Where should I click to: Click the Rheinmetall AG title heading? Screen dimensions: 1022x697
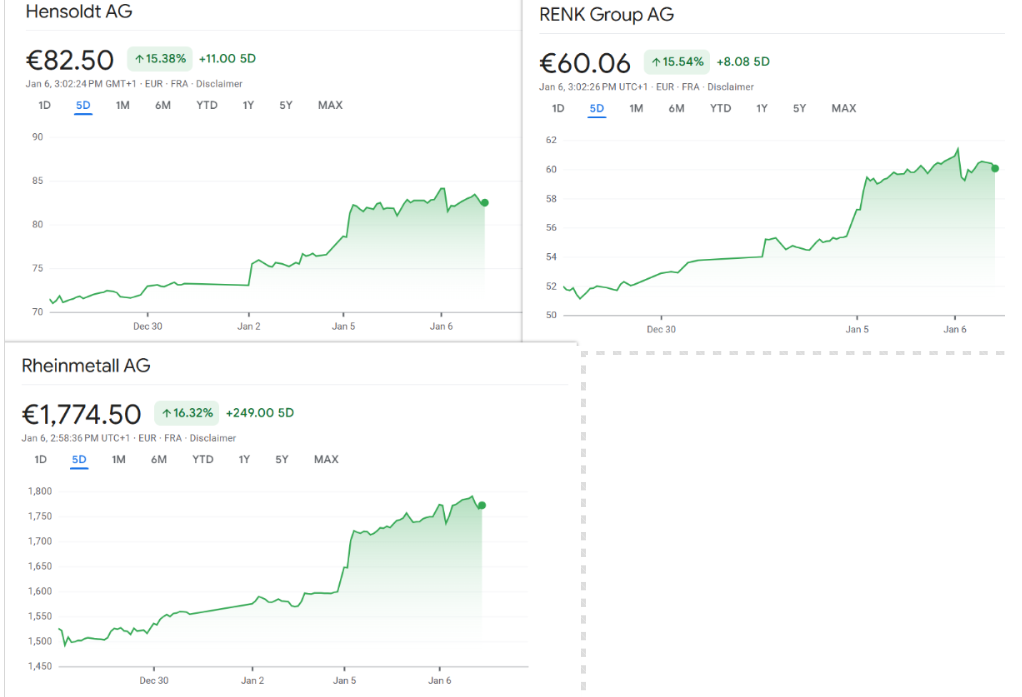click(x=86, y=366)
